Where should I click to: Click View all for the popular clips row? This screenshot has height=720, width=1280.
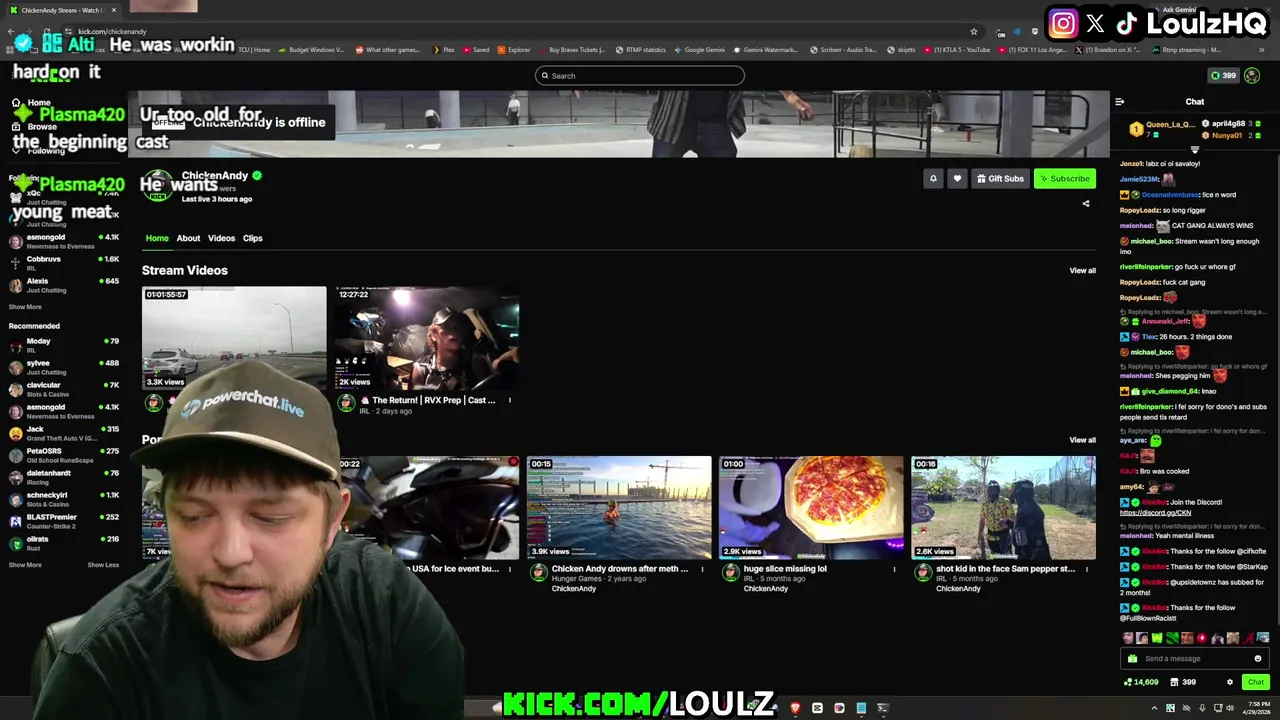1082,440
